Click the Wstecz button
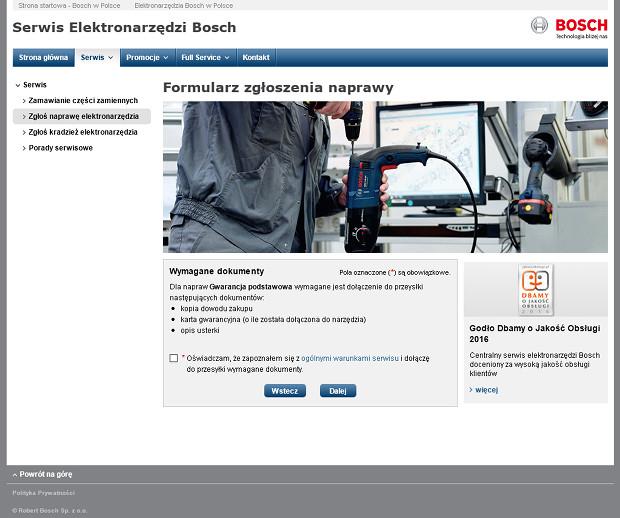Viewport: 620px width, 518px height. pos(285,391)
